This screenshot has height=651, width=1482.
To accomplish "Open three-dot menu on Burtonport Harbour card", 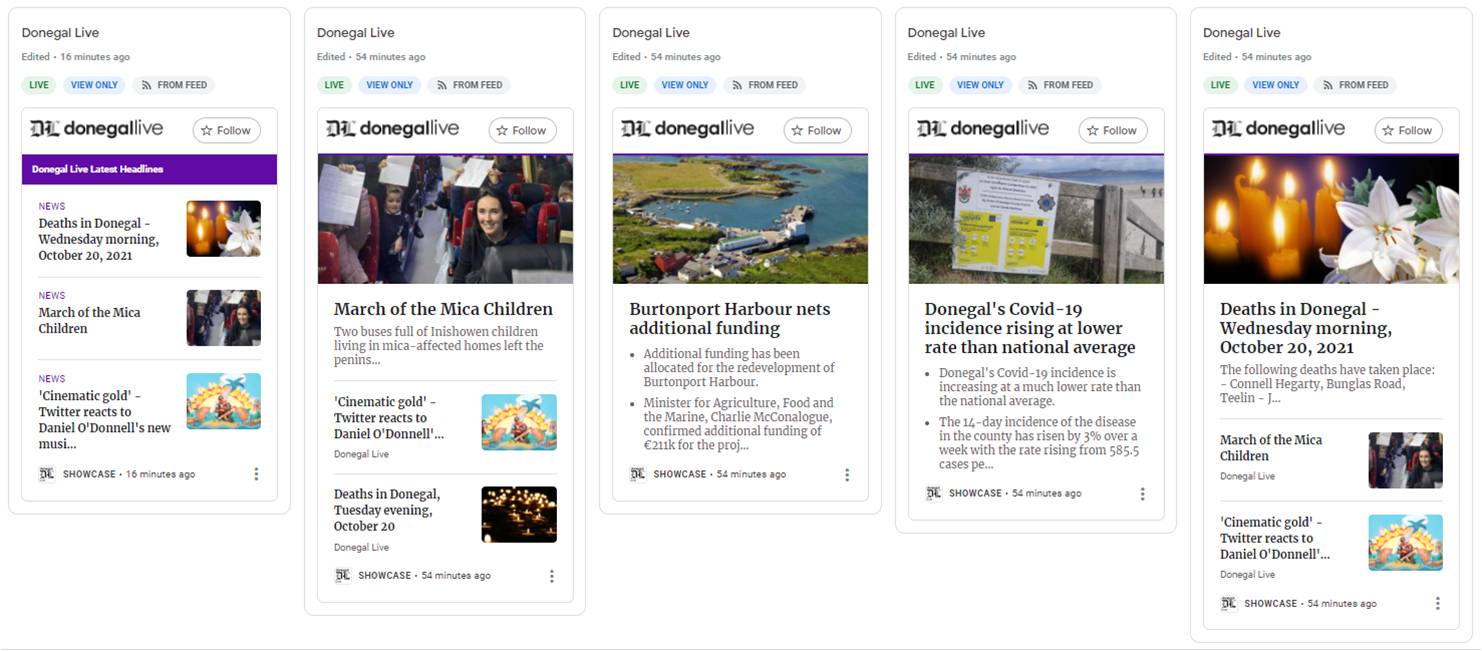I will pos(847,475).
